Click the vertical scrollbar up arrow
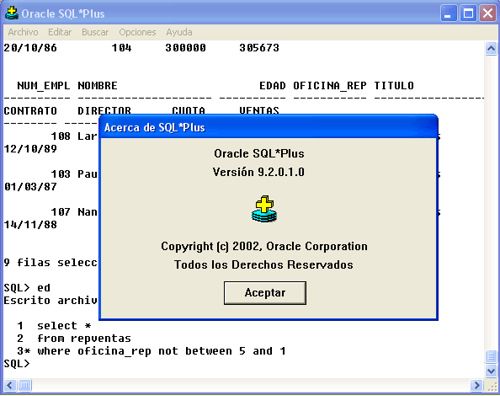The width and height of the screenshot is (500, 396). [491, 49]
